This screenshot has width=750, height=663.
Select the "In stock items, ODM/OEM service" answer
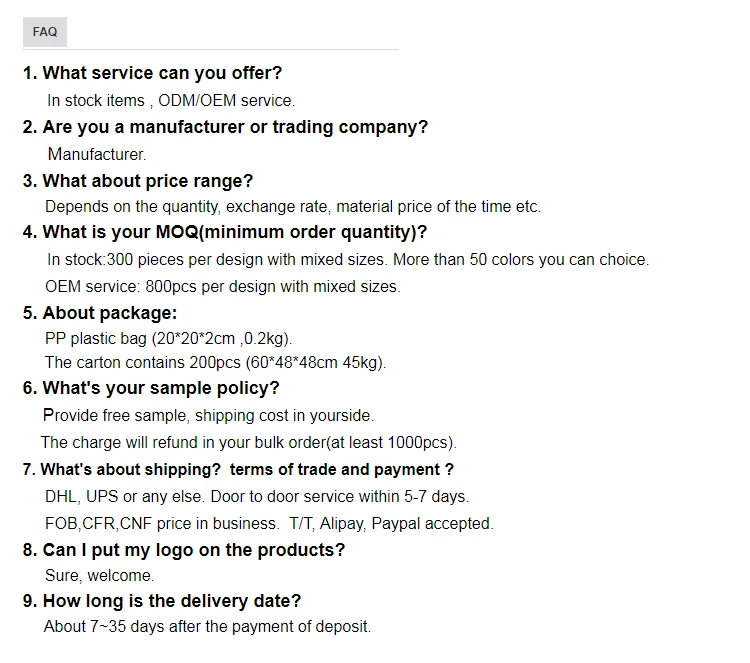[171, 100]
